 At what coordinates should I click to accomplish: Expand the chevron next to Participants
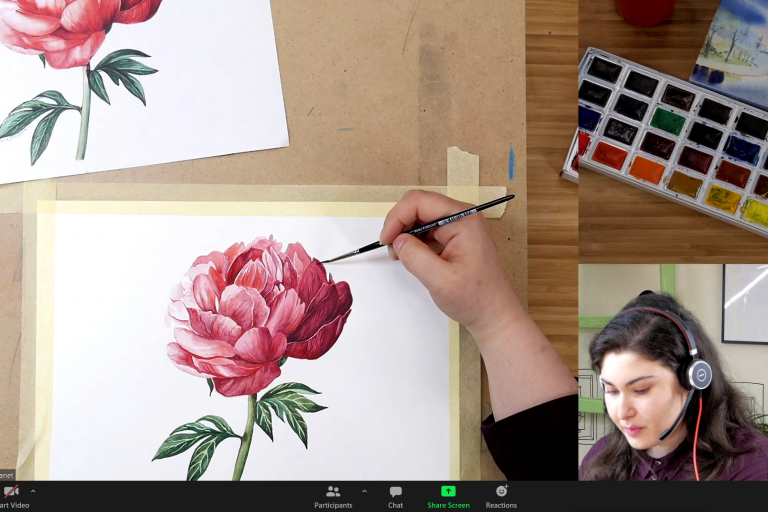[x=364, y=491]
